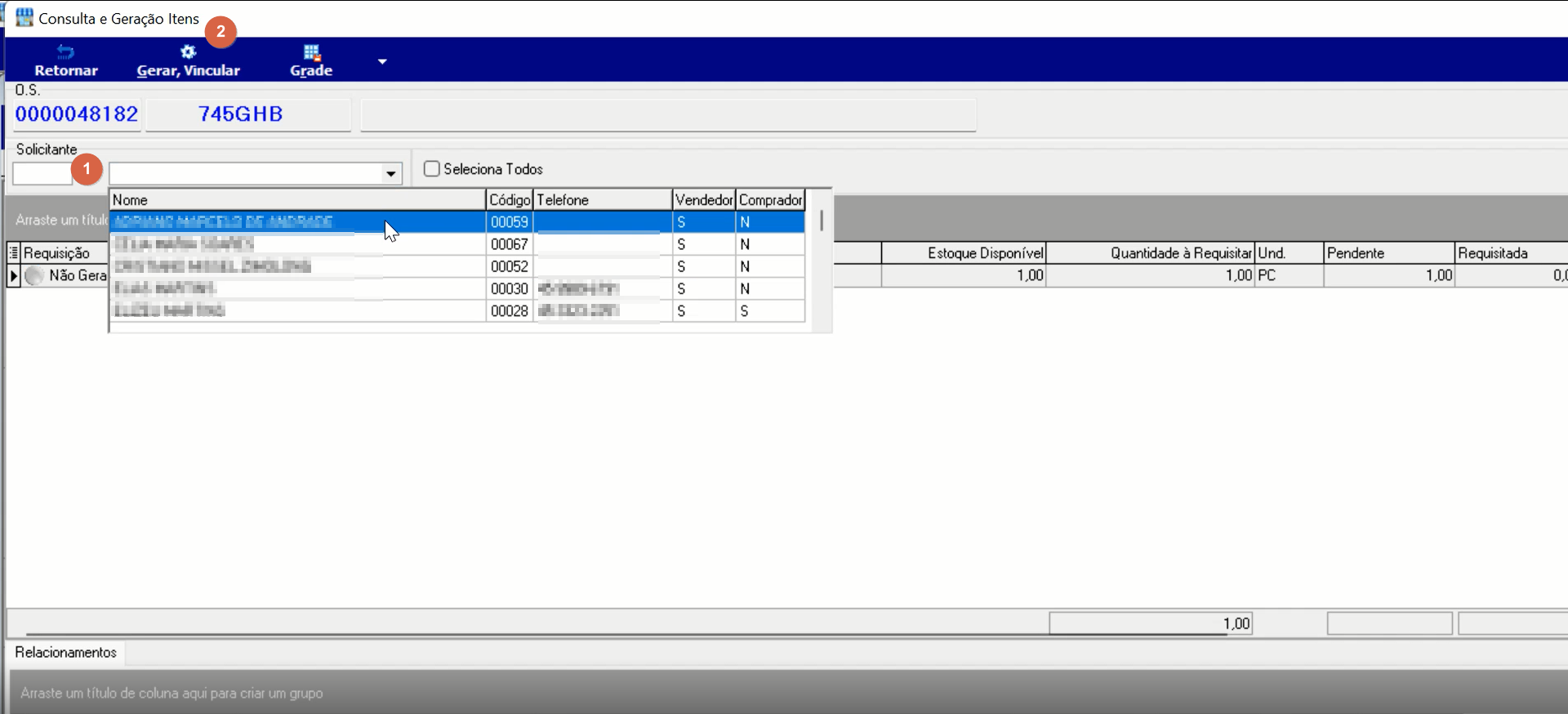1568x714 pixels.
Task: Click the gray status circle on Não Gerada row
Action: 34,276
